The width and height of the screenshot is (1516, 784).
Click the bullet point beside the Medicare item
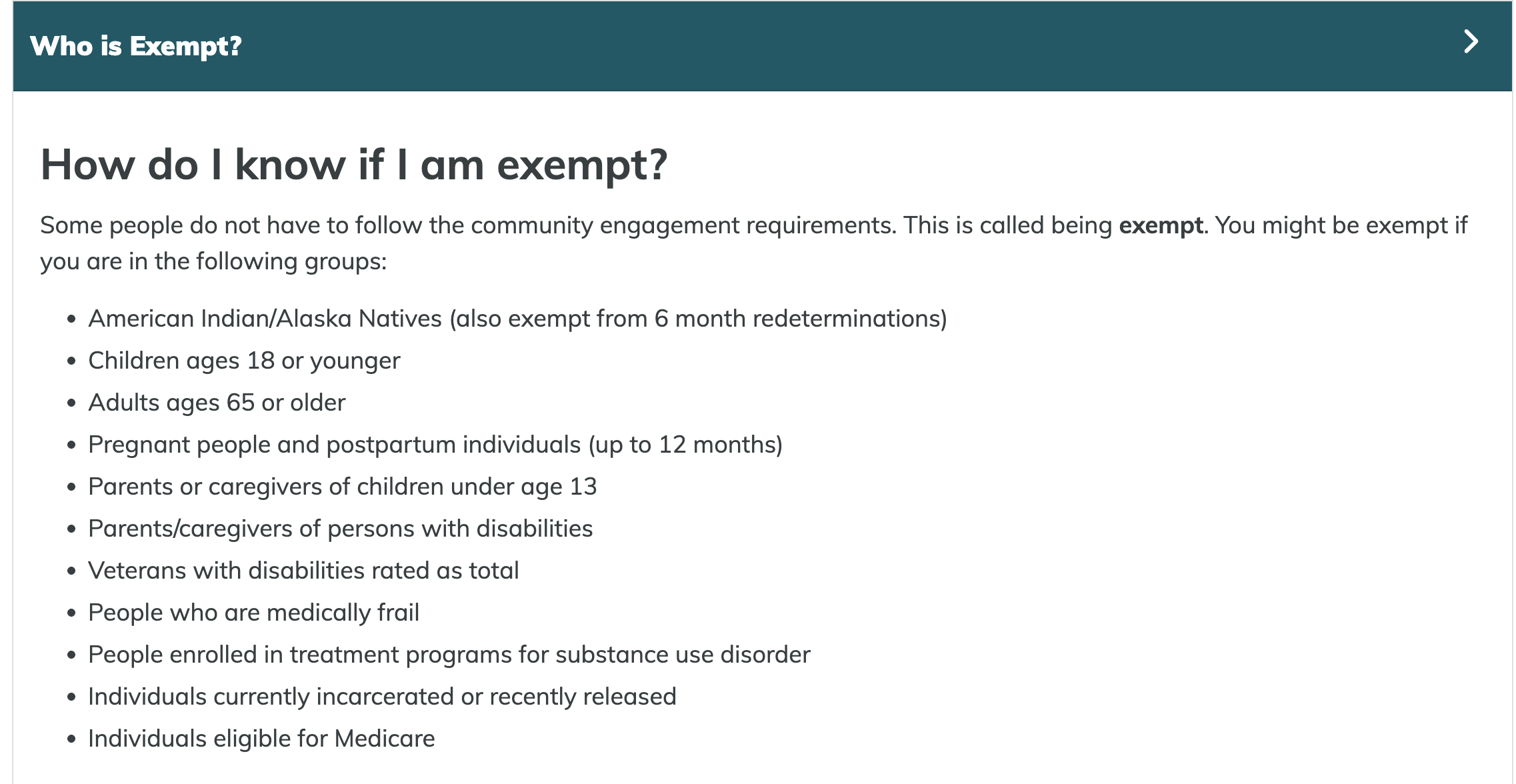coord(71,739)
